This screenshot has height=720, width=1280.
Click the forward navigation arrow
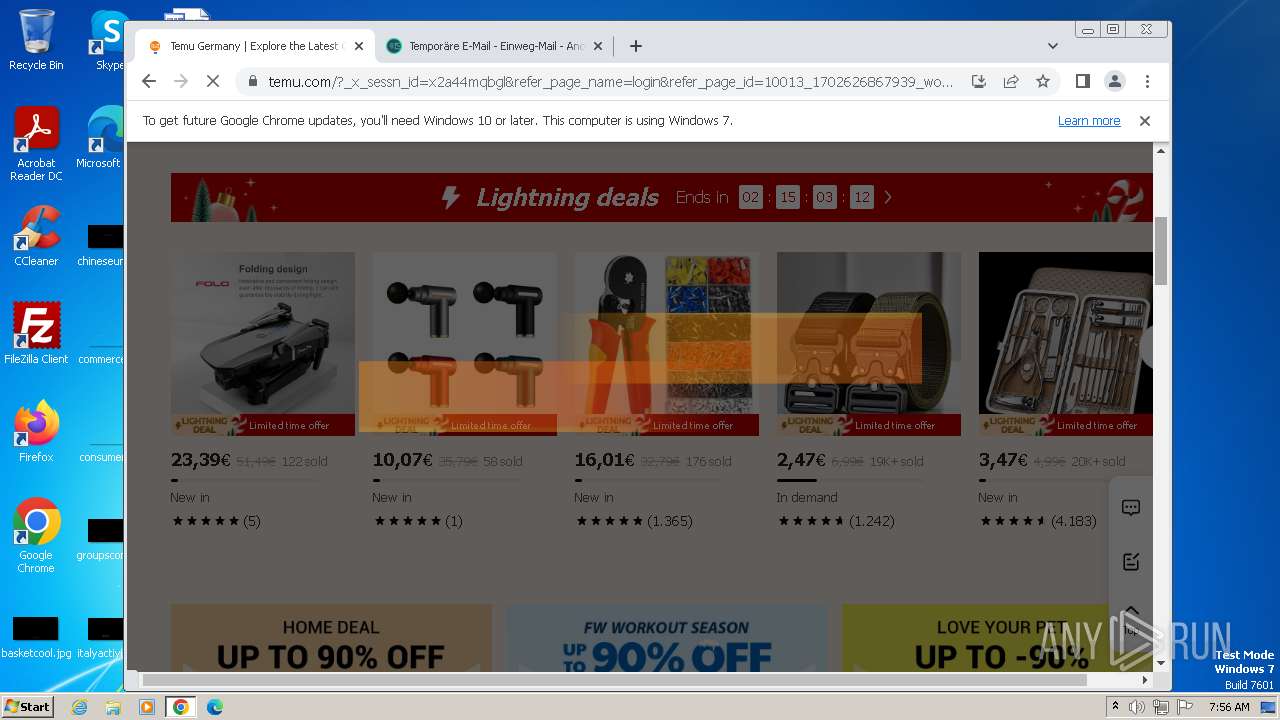coord(181,82)
